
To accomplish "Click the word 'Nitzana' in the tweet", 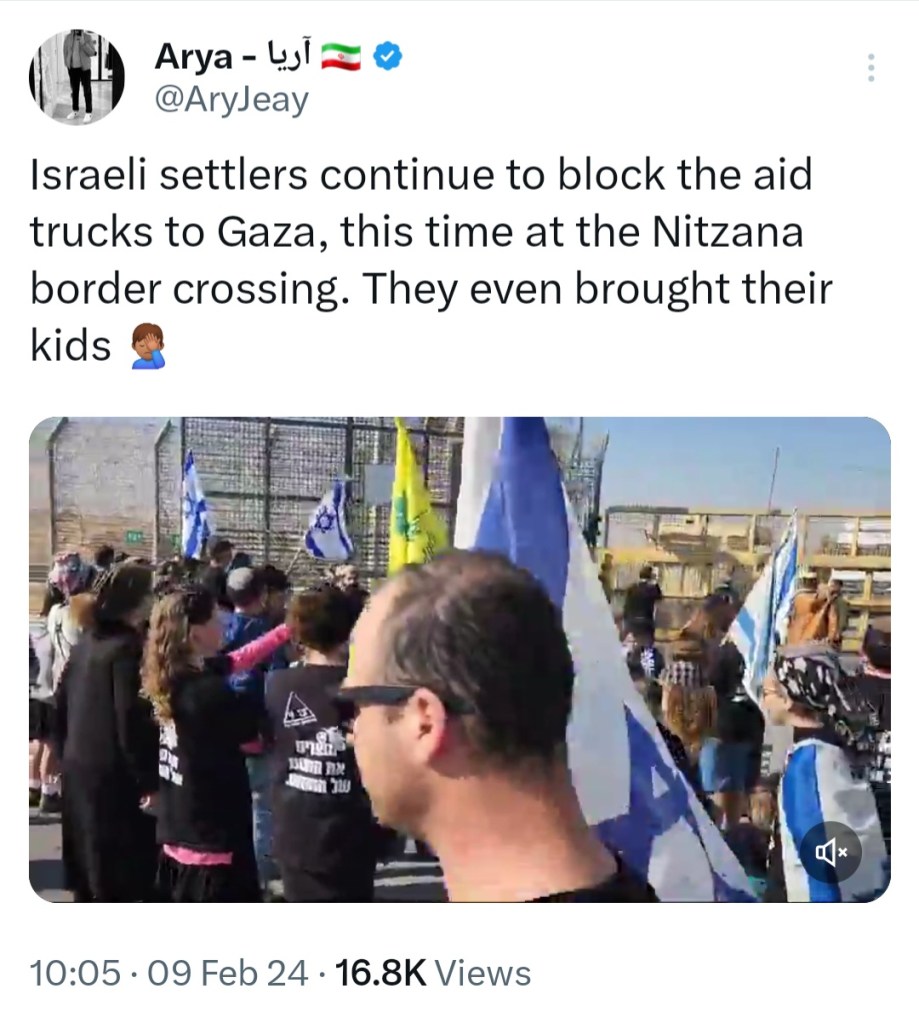I will [x=727, y=232].
